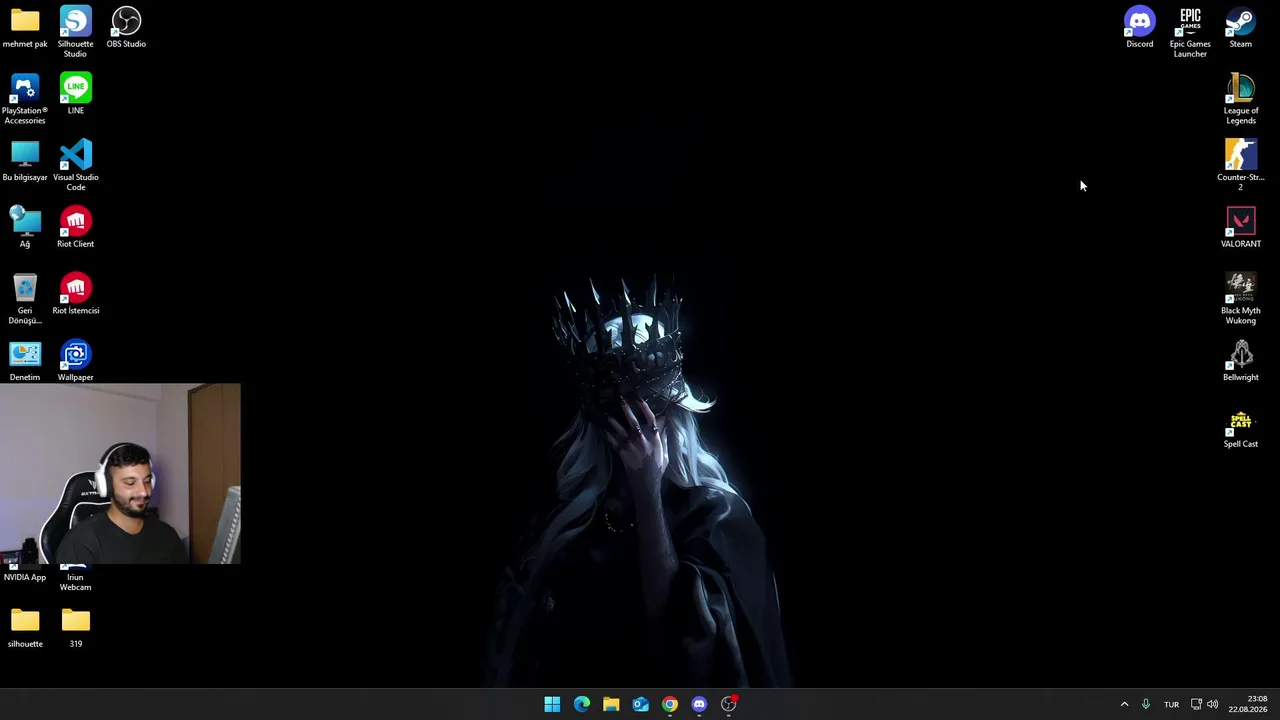Click the microphone tray icon
1280x720 pixels.
(1146, 704)
